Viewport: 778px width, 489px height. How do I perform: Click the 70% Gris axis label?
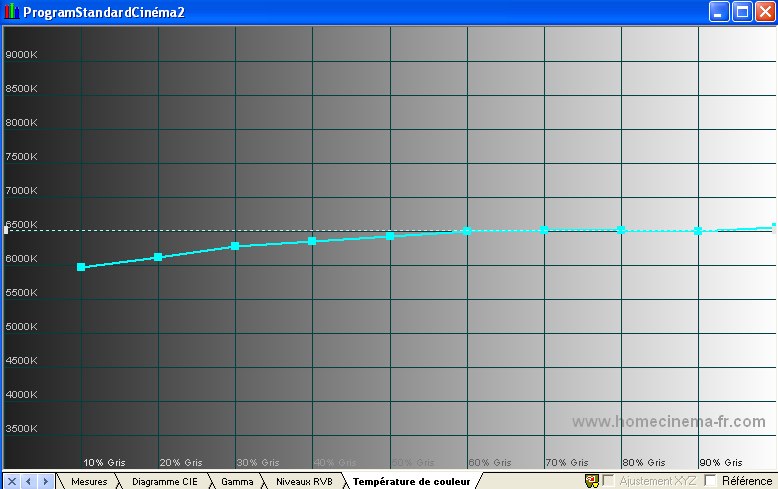coord(567,462)
